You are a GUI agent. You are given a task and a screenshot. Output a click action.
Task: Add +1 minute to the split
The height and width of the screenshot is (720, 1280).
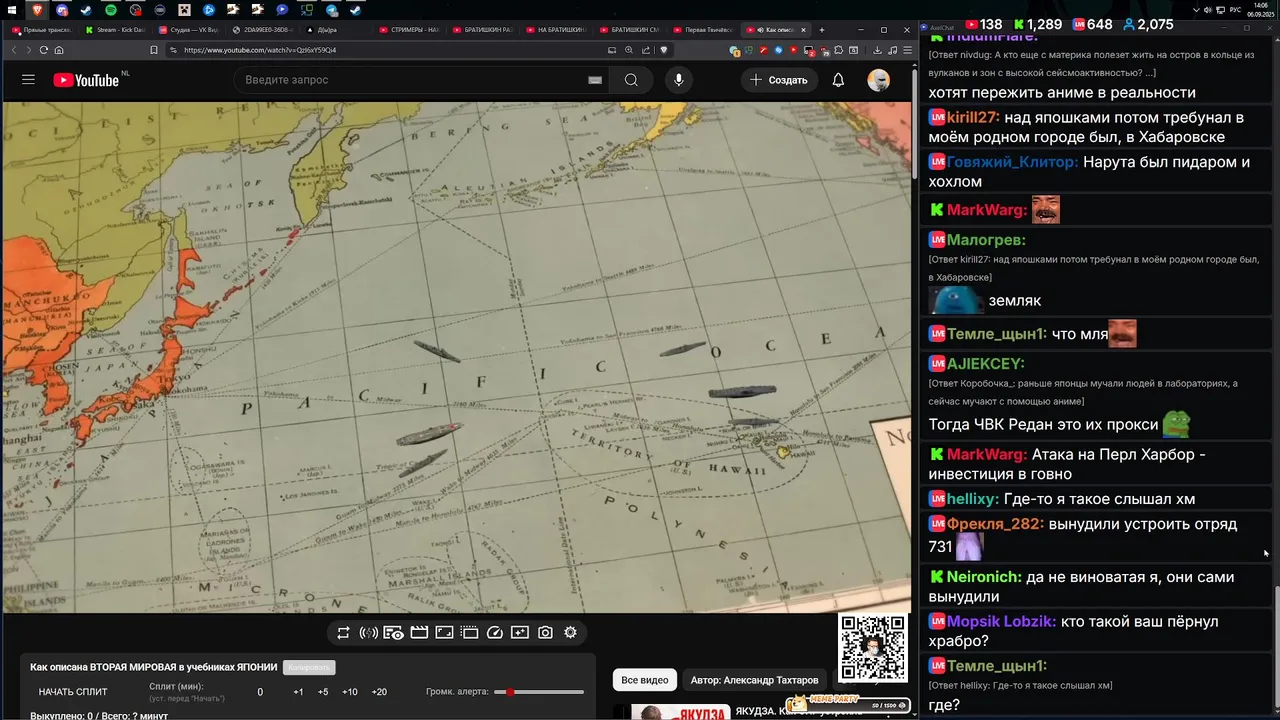coord(298,692)
